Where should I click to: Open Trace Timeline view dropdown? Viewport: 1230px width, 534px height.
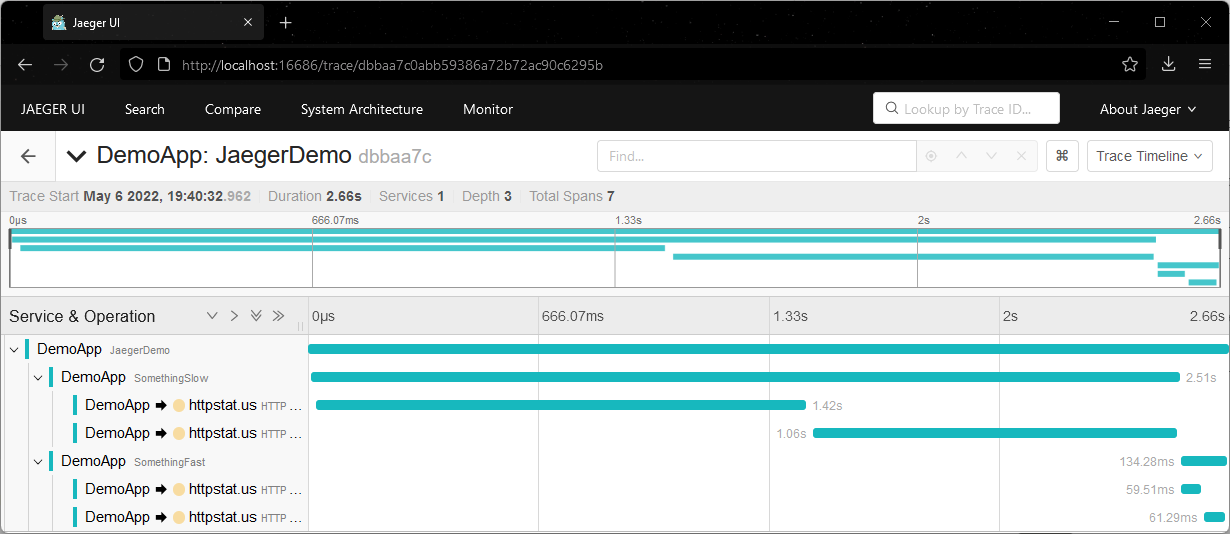click(x=1149, y=156)
